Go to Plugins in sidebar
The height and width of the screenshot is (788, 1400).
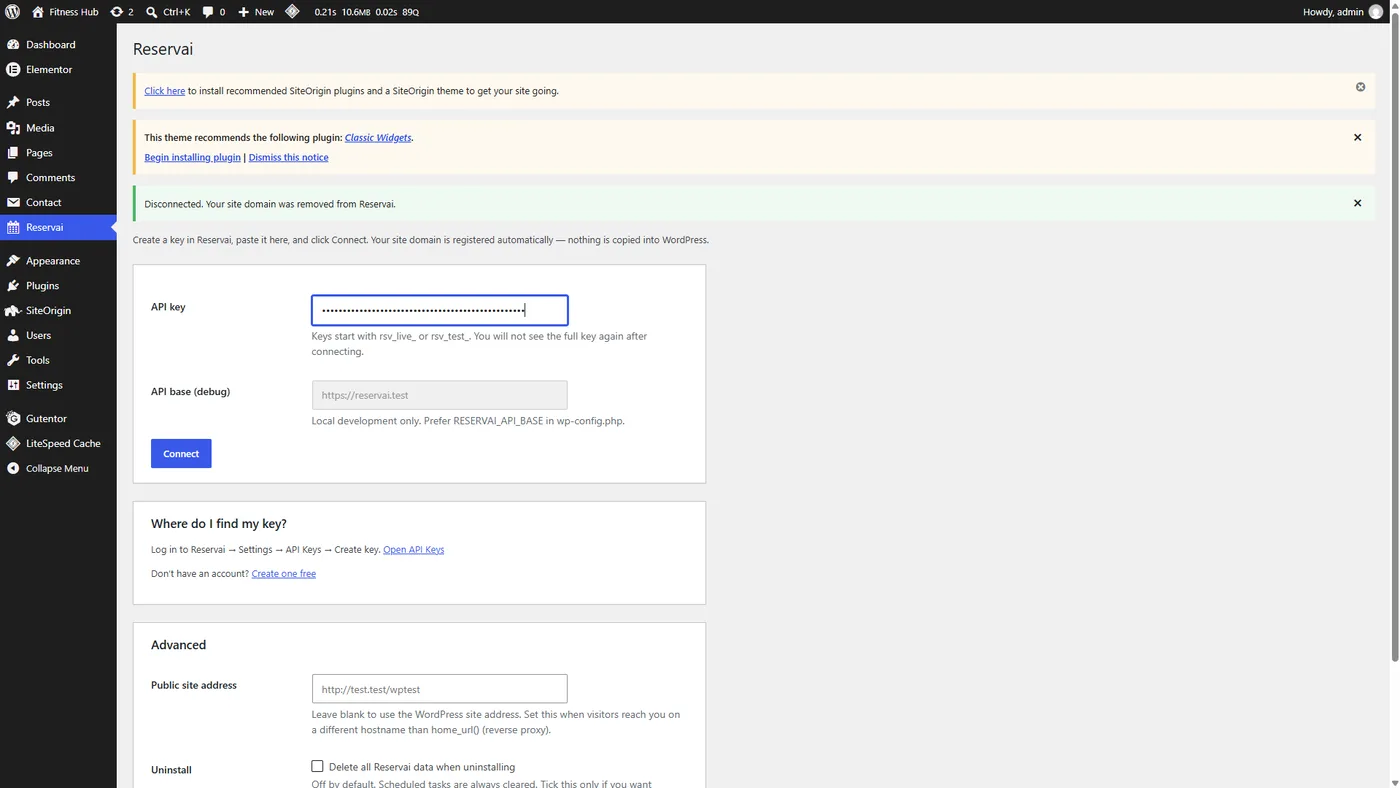[x=58, y=286]
